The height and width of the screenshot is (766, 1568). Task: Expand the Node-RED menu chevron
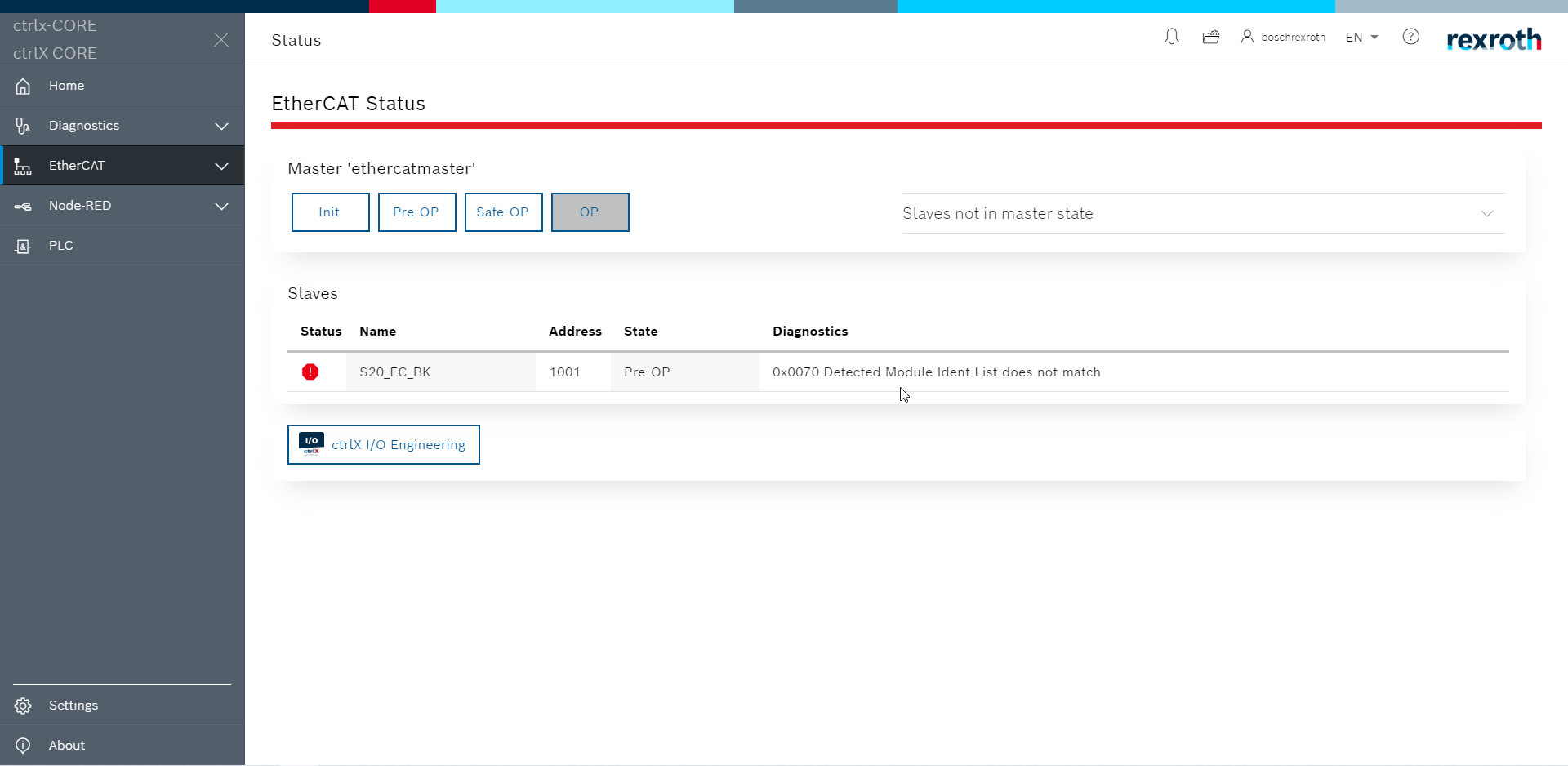coord(221,206)
